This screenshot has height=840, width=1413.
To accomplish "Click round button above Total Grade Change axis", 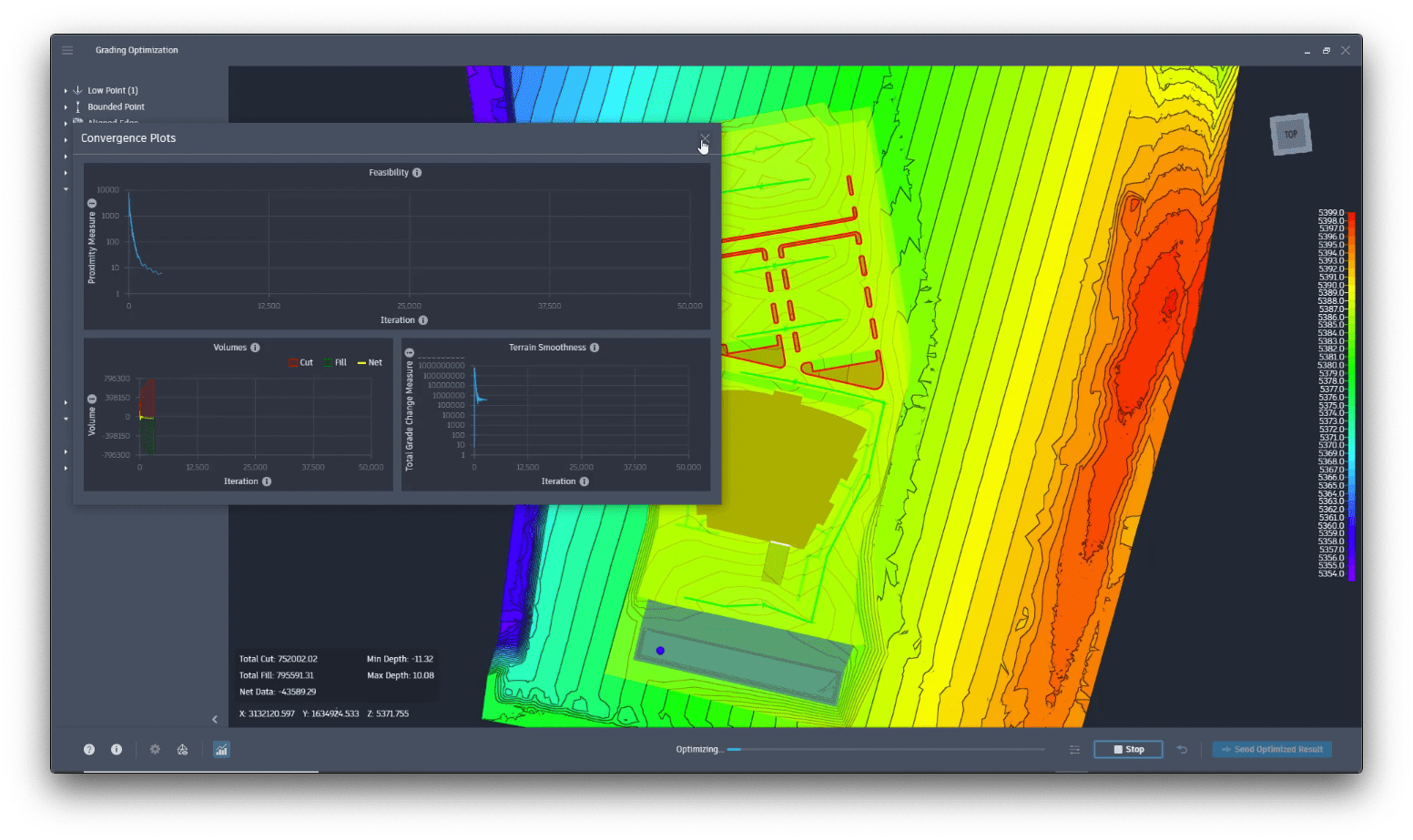I will 410,353.
